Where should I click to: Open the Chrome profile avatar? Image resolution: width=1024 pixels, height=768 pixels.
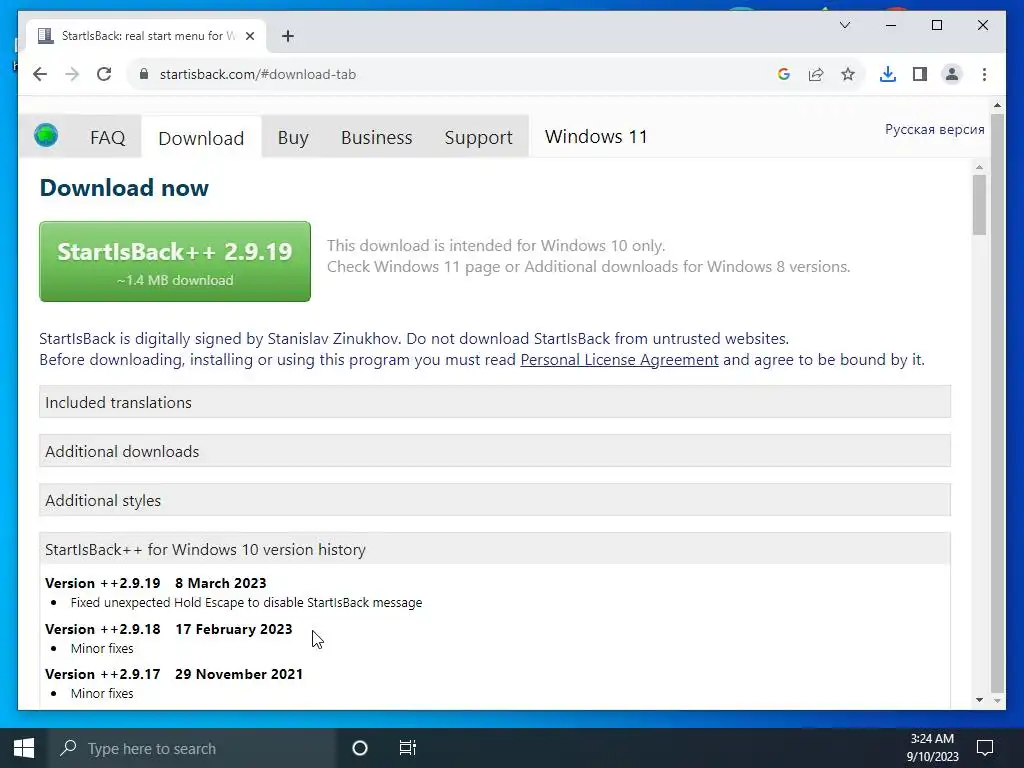point(952,74)
